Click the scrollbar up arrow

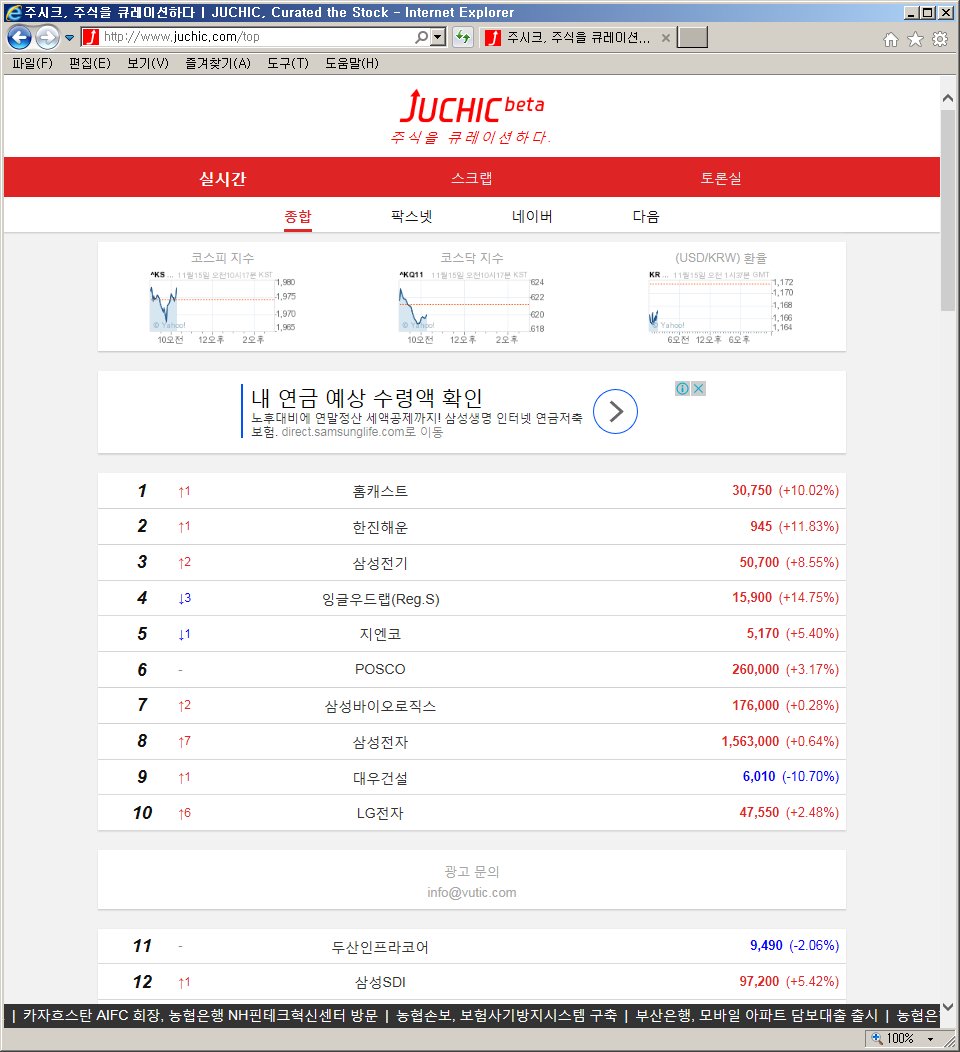[948, 99]
